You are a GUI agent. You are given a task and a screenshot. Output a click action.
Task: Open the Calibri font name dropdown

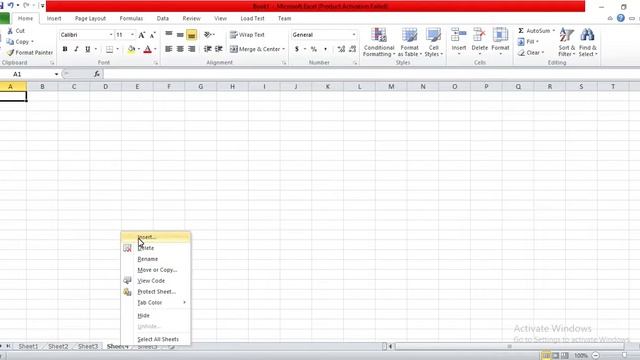pos(111,35)
